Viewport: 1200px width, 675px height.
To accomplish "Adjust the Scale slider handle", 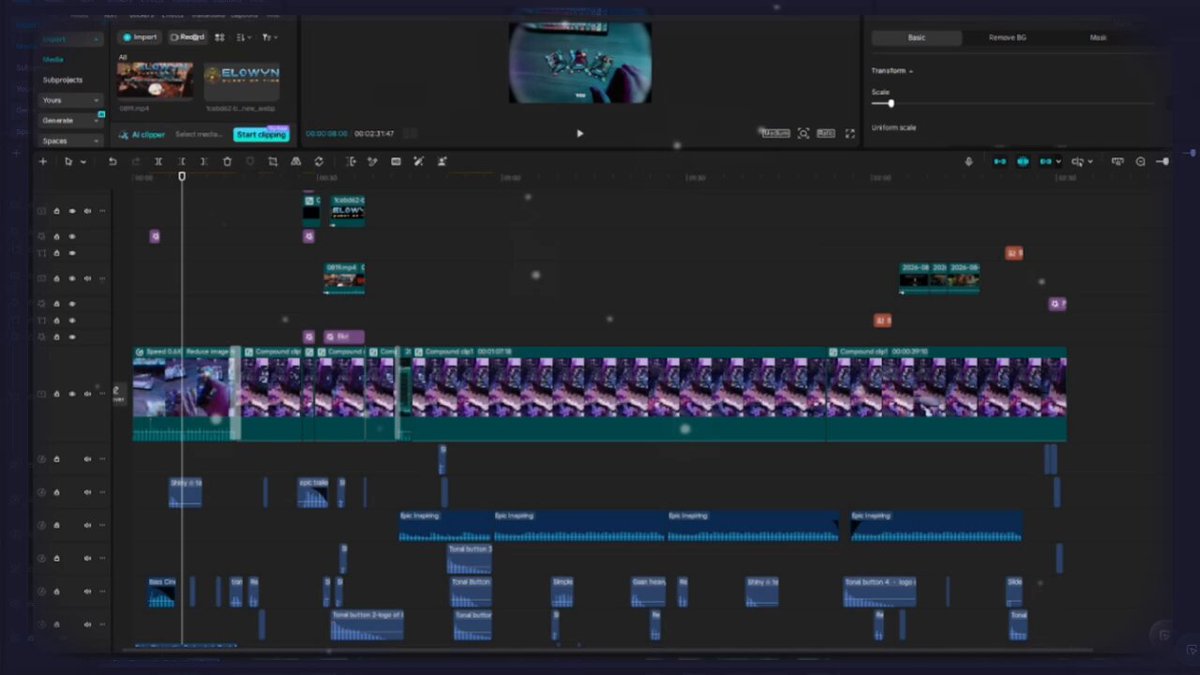I will point(891,103).
